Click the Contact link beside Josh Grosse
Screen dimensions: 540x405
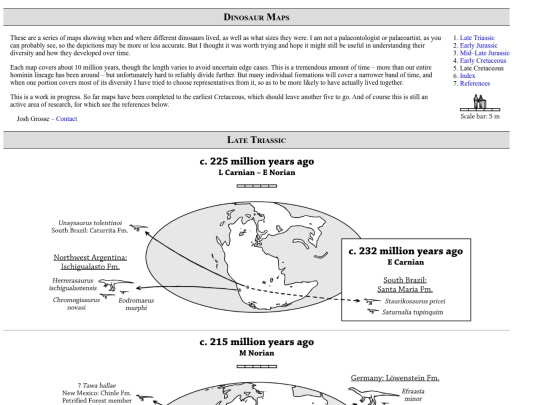tap(66, 119)
